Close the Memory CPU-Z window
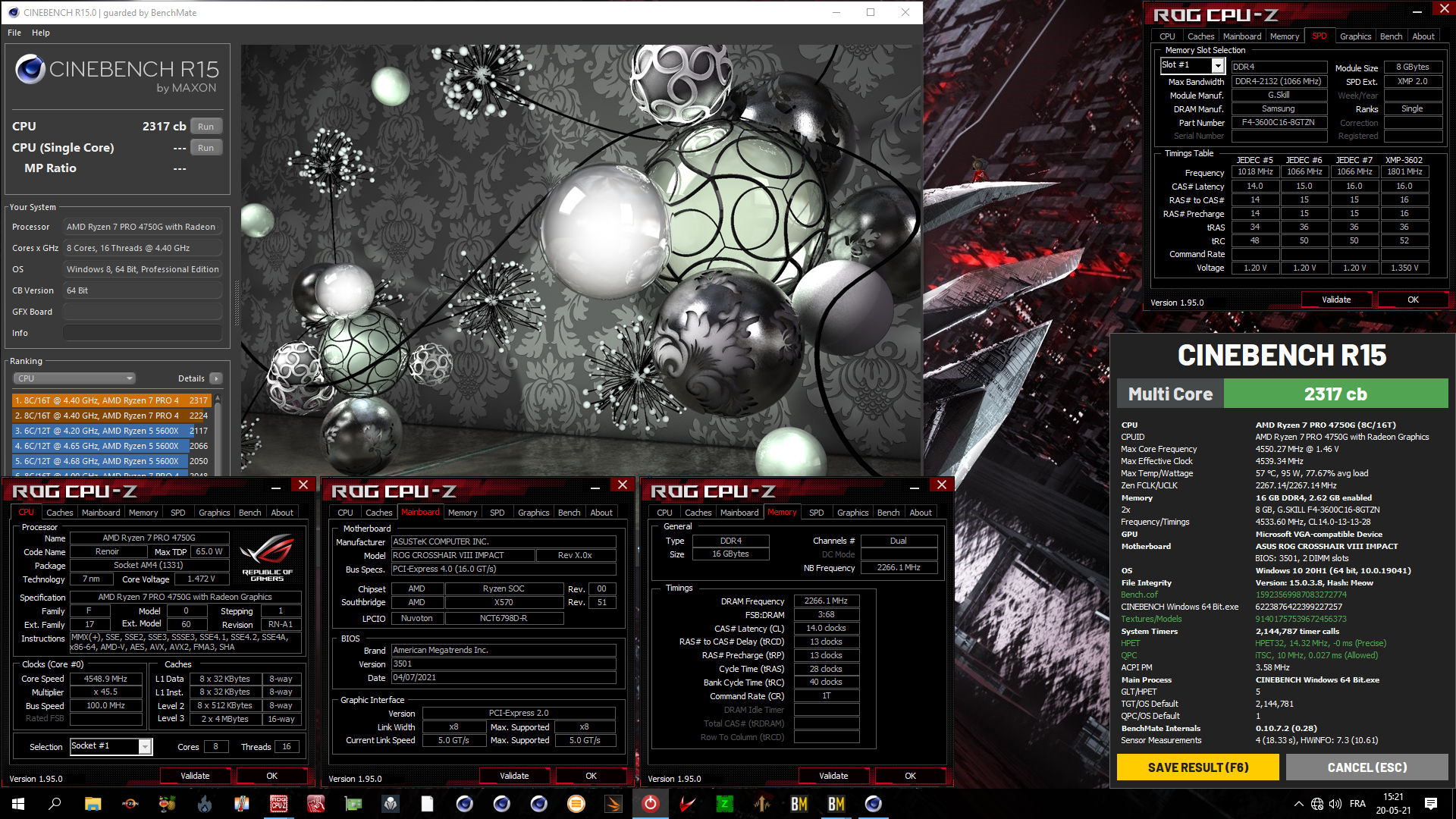Screen dimensions: 1456x819 (x=942, y=485)
